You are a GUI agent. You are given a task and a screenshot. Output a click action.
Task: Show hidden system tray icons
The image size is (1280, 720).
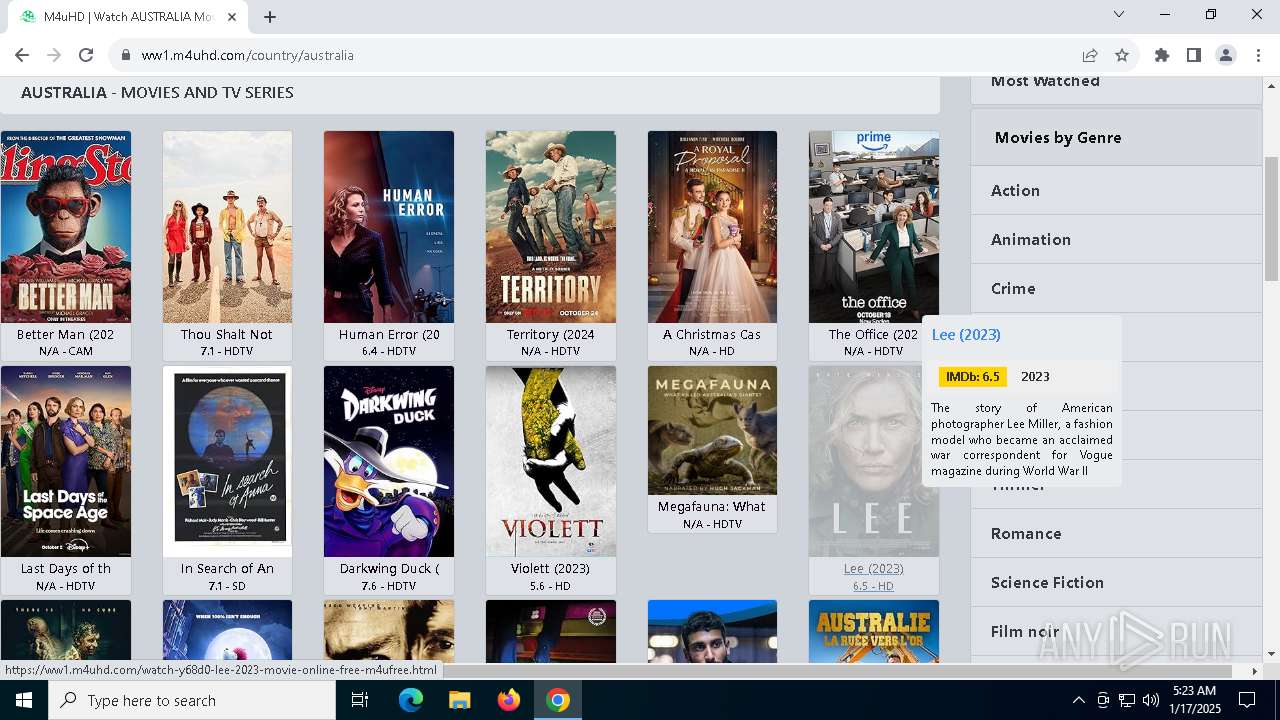1078,700
